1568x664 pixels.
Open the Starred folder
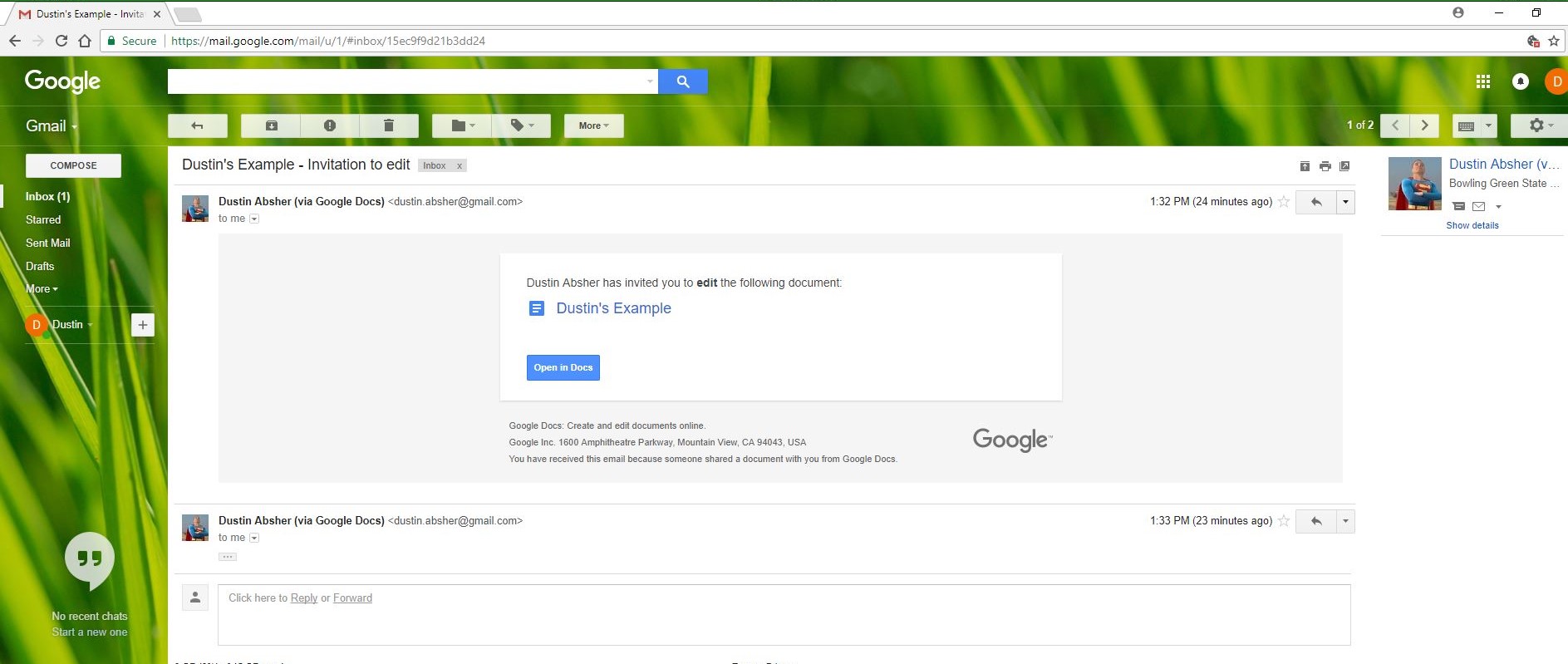(x=43, y=219)
